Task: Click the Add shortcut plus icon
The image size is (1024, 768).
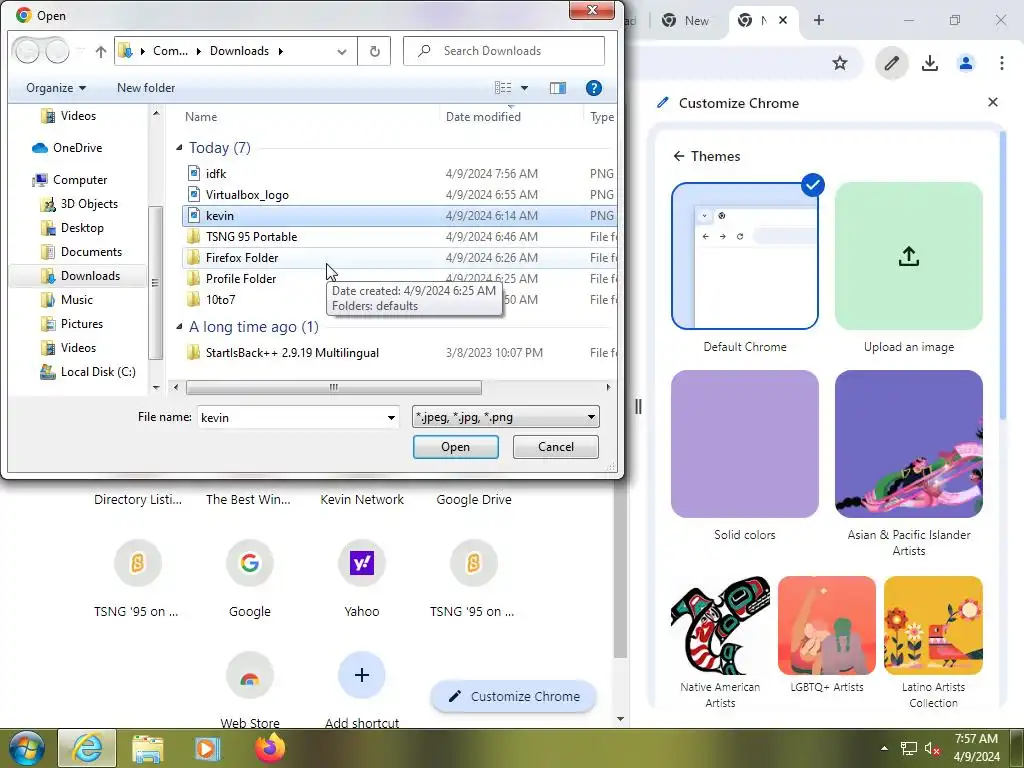Action: (x=362, y=675)
